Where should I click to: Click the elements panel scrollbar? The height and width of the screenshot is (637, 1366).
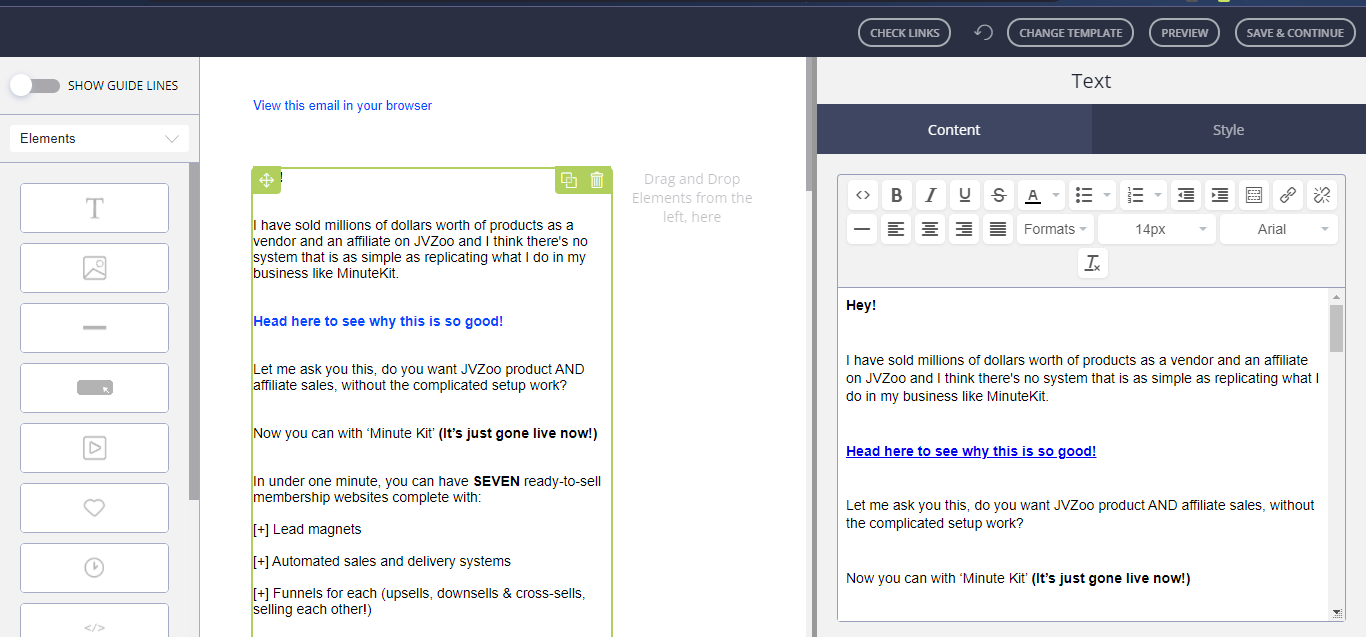coord(194,330)
